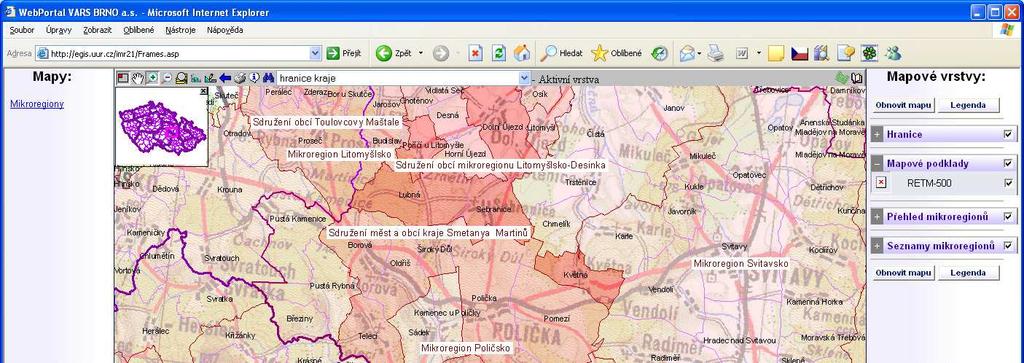Open the address bar dropdown arrow

tap(315, 54)
